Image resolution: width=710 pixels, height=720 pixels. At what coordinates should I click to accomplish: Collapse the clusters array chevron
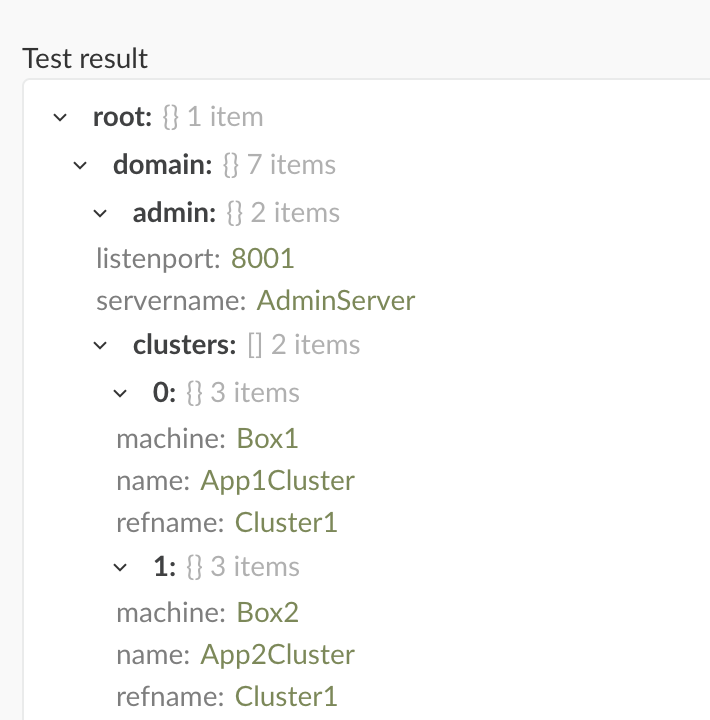[100, 345]
